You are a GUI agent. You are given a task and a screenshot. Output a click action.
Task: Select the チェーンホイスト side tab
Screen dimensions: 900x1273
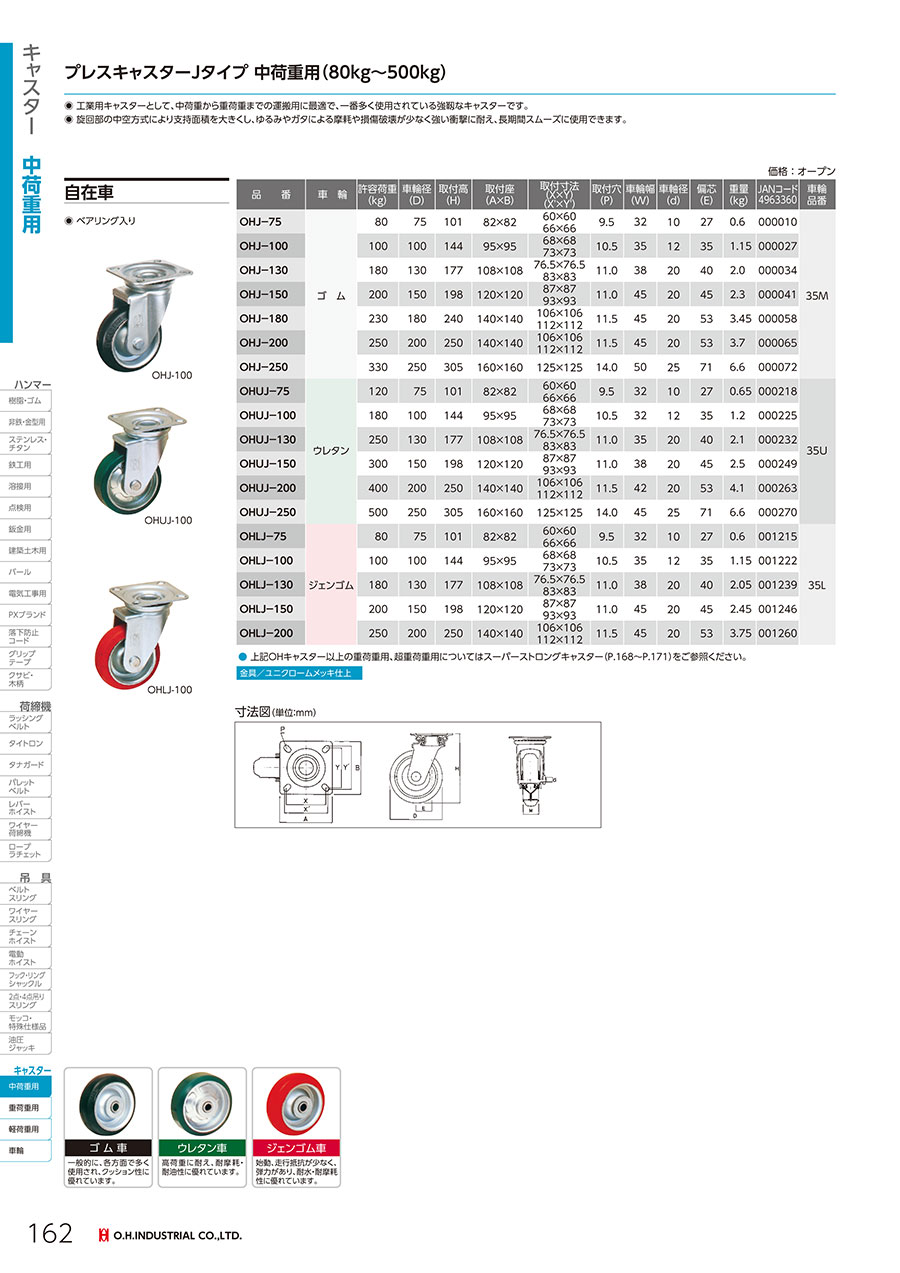[x=26, y=936]
